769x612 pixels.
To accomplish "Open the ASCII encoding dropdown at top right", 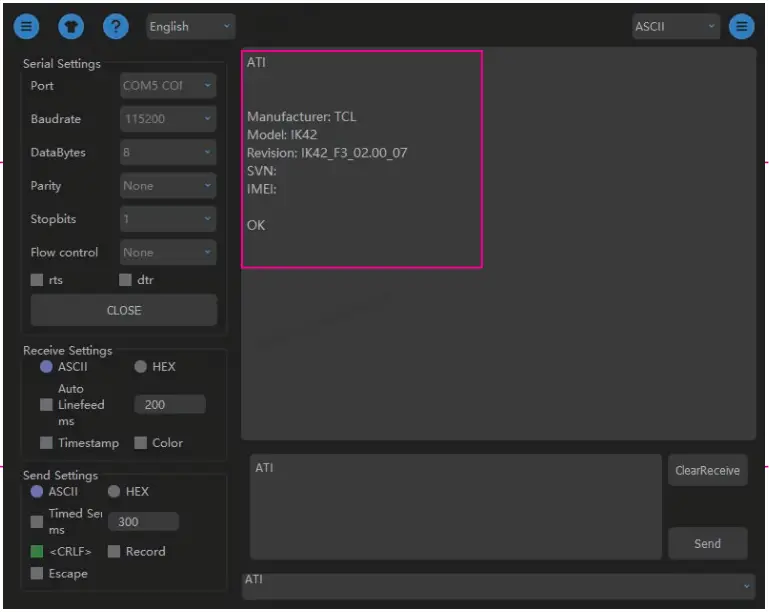I will [675, 26].
